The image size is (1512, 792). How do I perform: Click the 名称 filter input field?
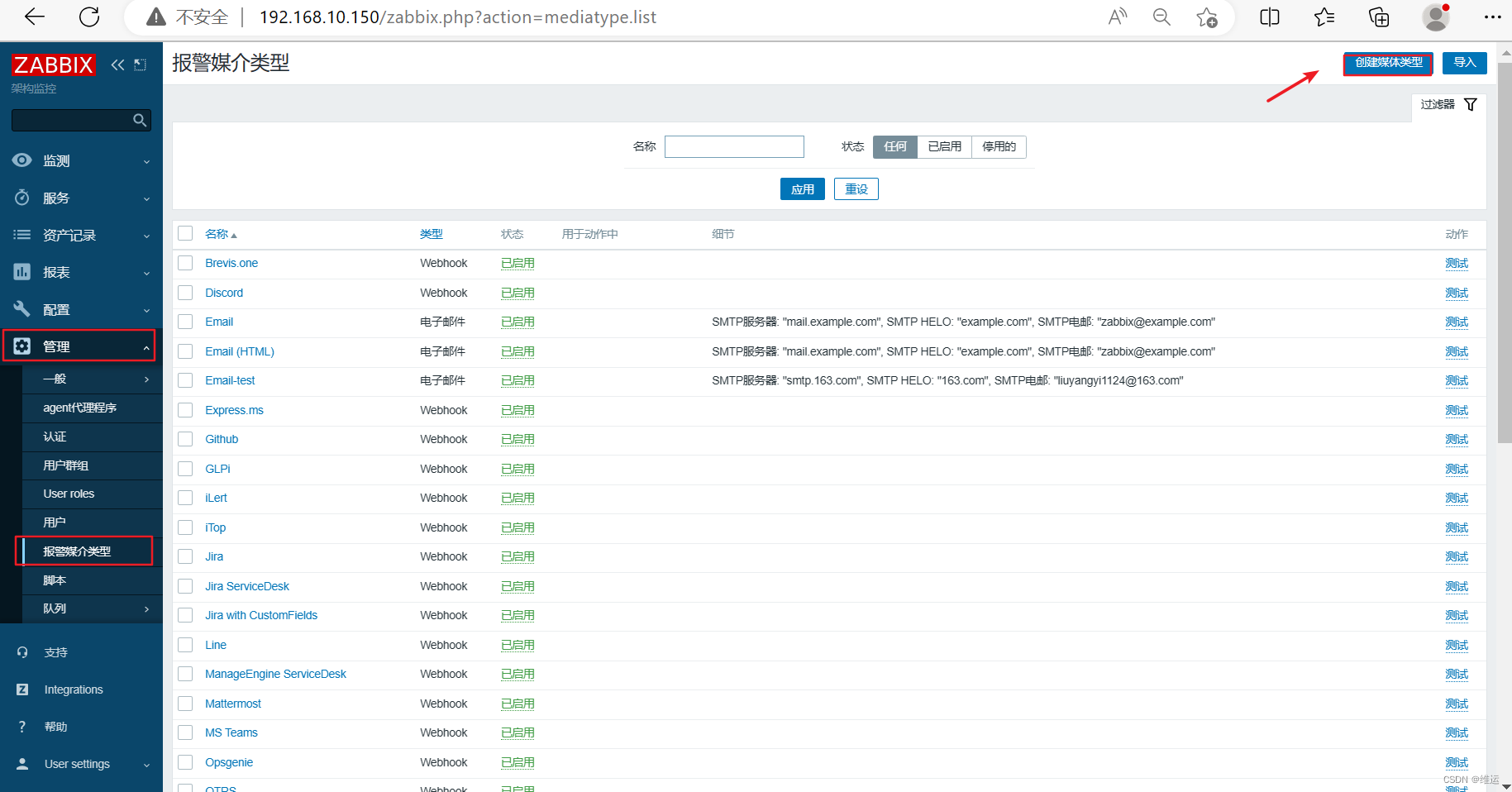tap(734, 146)
